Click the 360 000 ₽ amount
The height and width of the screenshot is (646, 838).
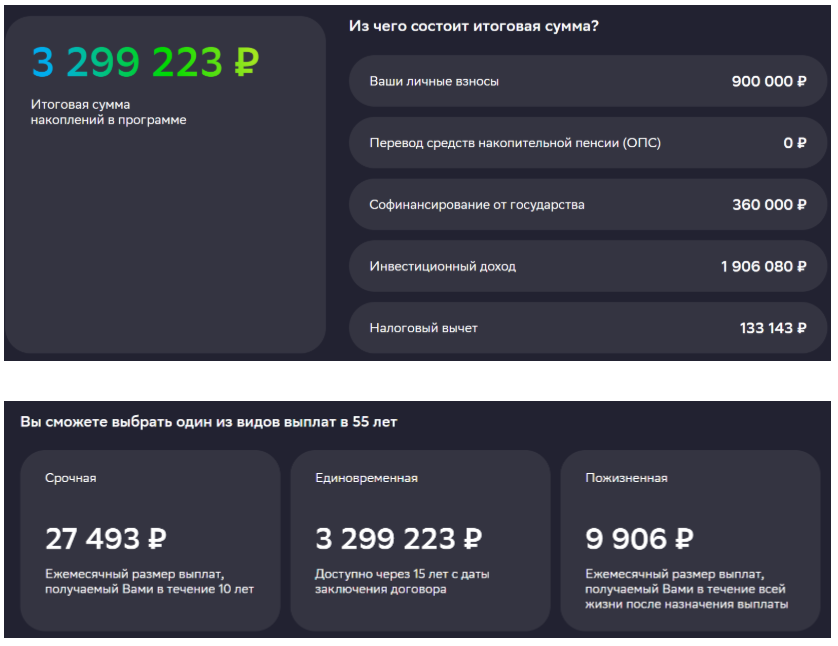coord(768,205)
